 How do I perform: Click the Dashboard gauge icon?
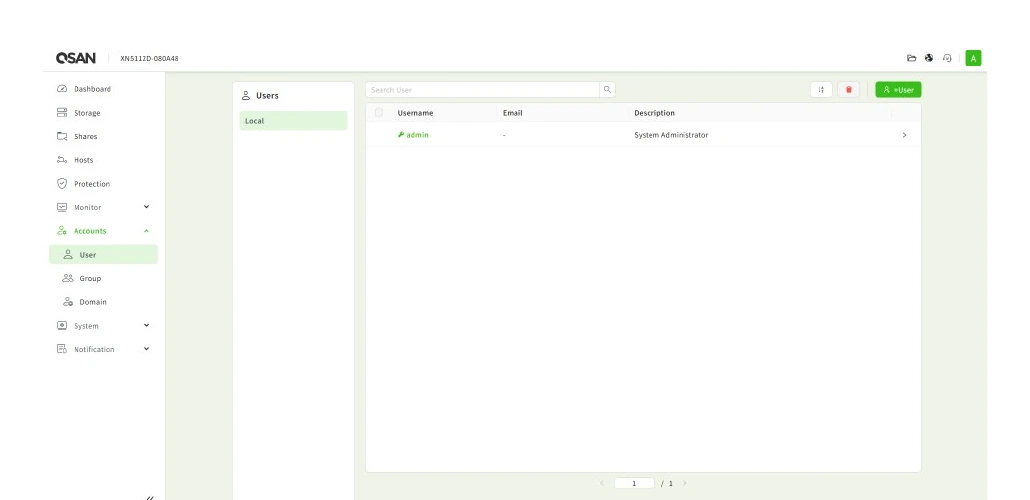62,89
